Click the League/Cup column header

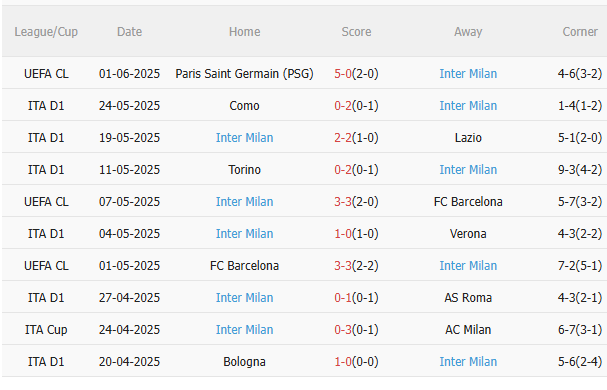[x=46, y=32]
